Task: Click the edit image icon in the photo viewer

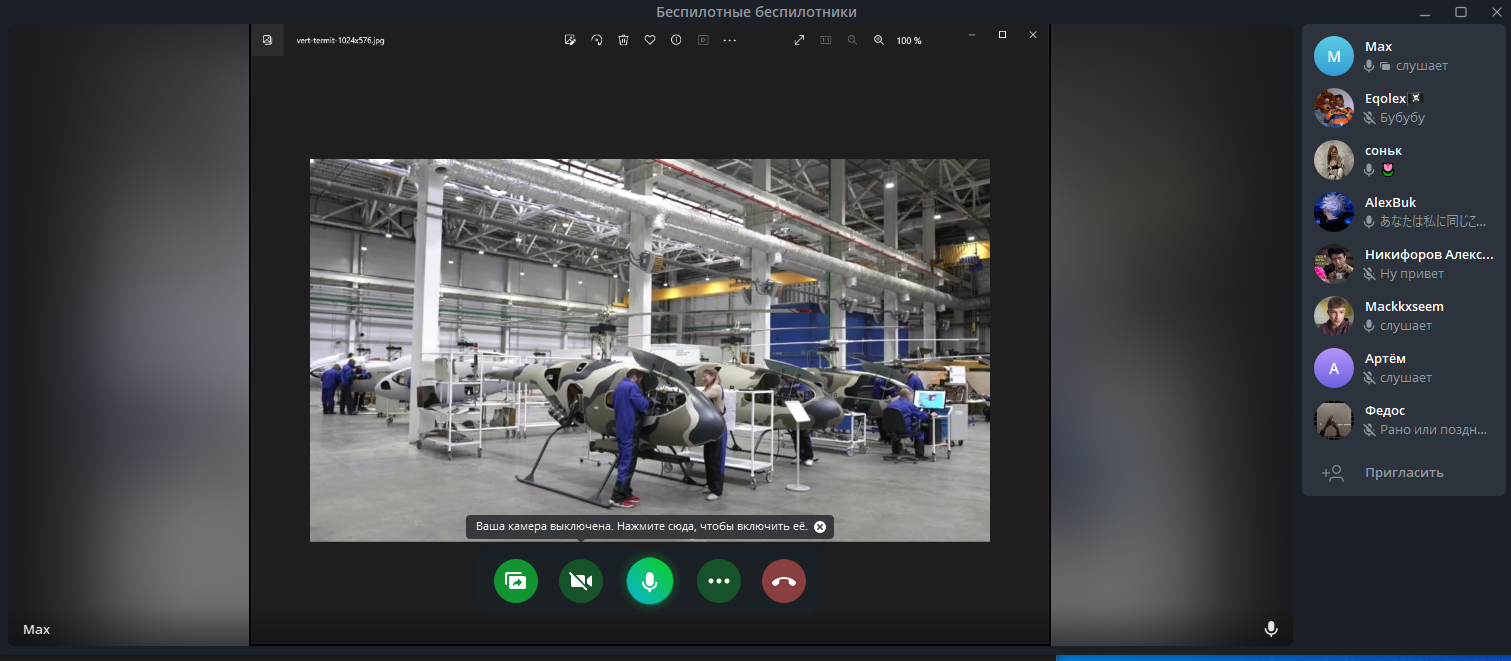Action: (x=570, y=40)
